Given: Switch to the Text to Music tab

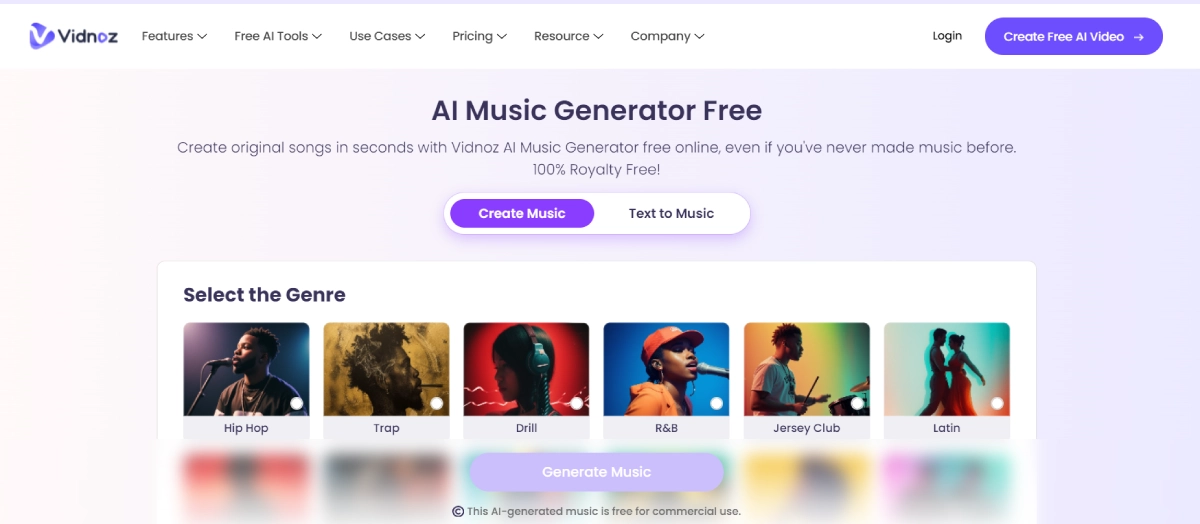Looking at the screenshot, I should coord(671,213).
